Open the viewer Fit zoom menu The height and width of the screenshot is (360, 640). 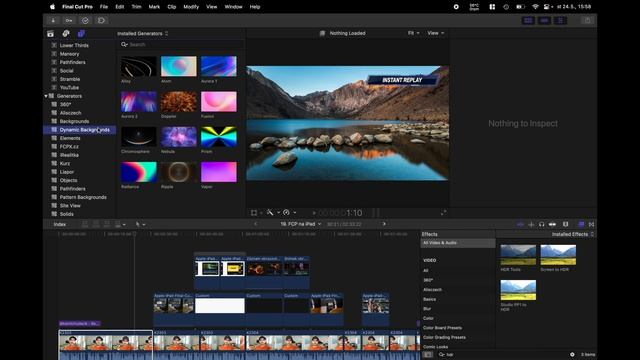(x=413, y=33)
